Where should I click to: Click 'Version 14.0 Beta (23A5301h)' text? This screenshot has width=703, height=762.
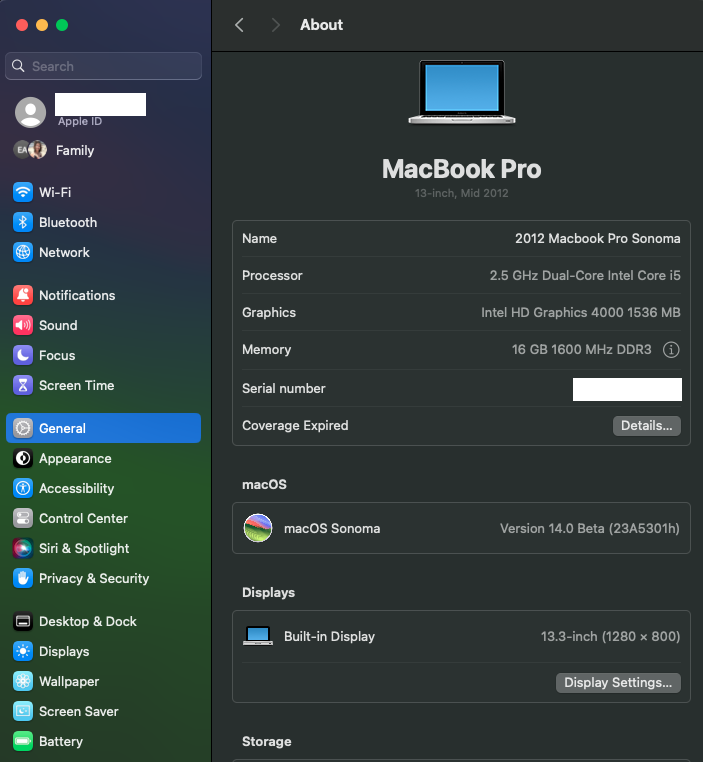pyautogui.click(x=590, y=528)
